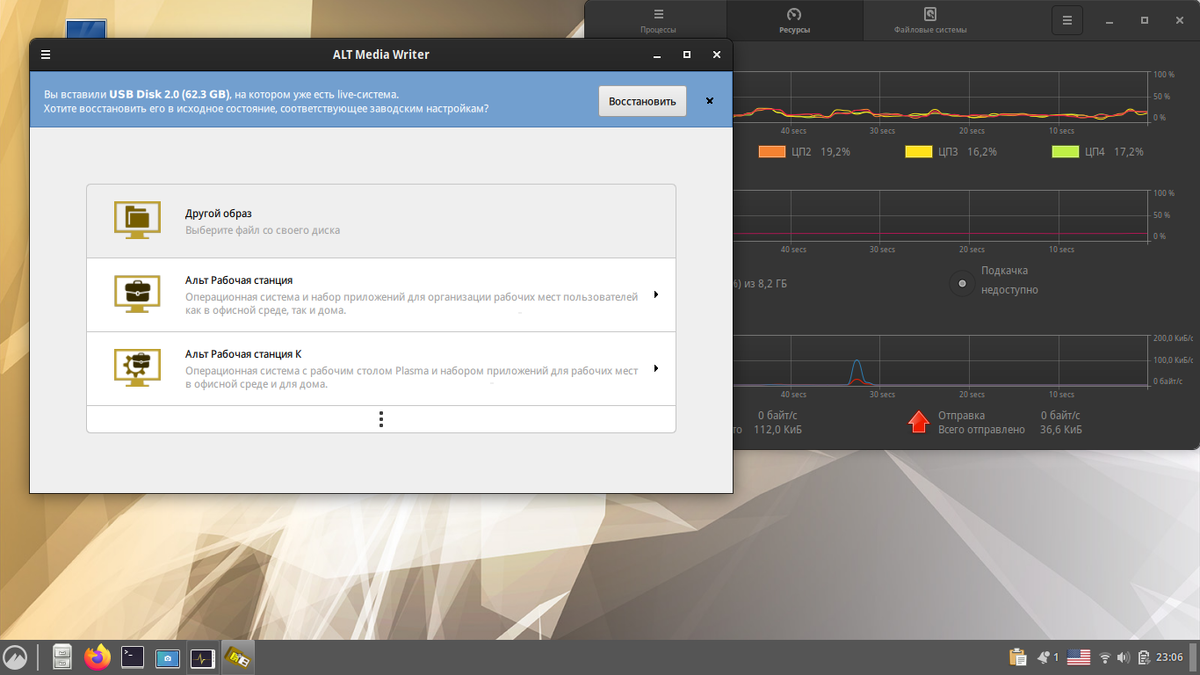Click the red Отправка upload arrow
The height and width of the screenshot is (675, 1200).
tap(918, 421)
